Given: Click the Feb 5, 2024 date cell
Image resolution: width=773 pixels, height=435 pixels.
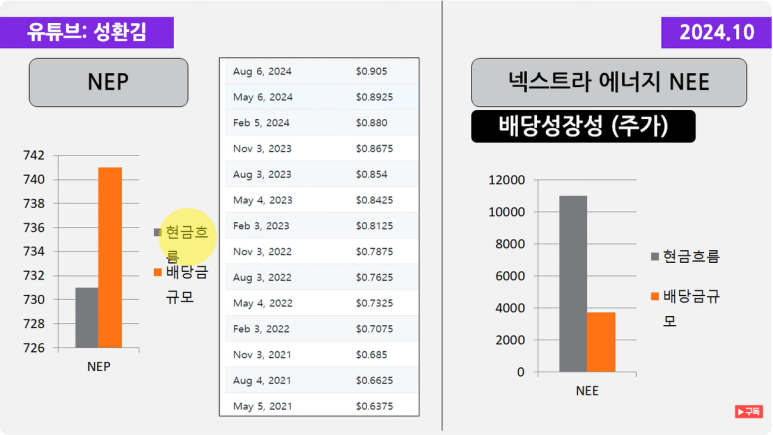Looking at the screenshot, I should pos(261,123).
